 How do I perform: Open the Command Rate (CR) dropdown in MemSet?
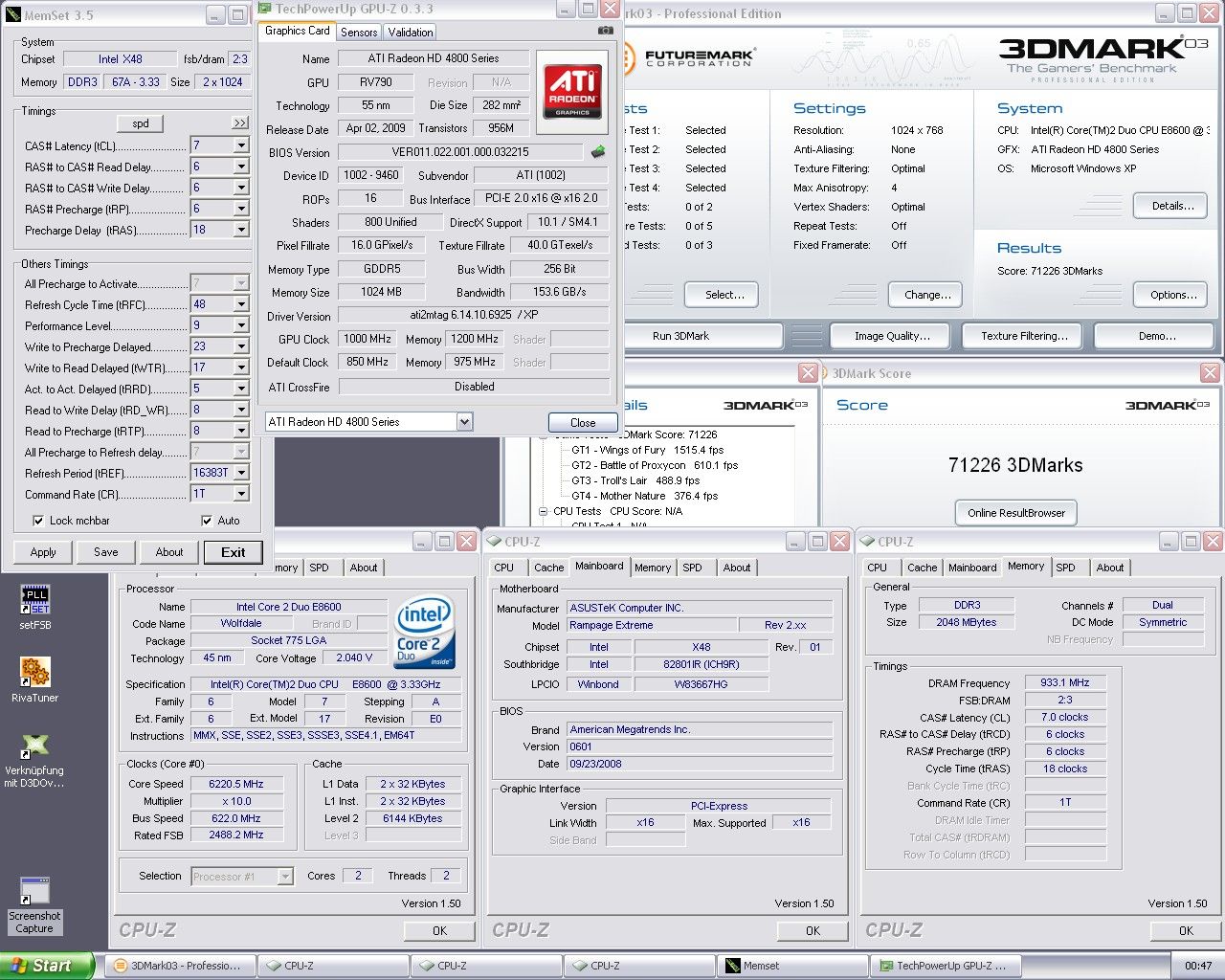pyautogui.click(x=241, y=494)
